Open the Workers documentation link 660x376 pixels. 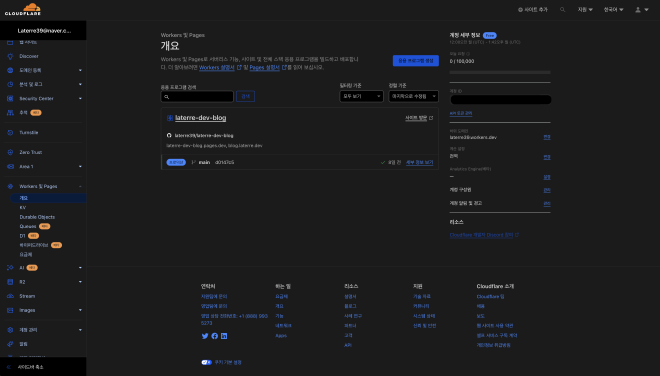[216, 67]
